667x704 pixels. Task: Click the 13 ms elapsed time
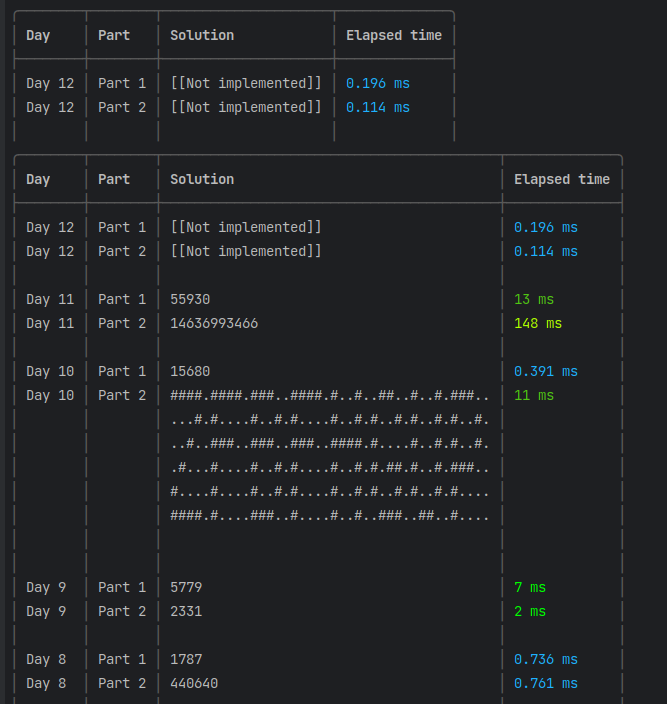[534, 299]
